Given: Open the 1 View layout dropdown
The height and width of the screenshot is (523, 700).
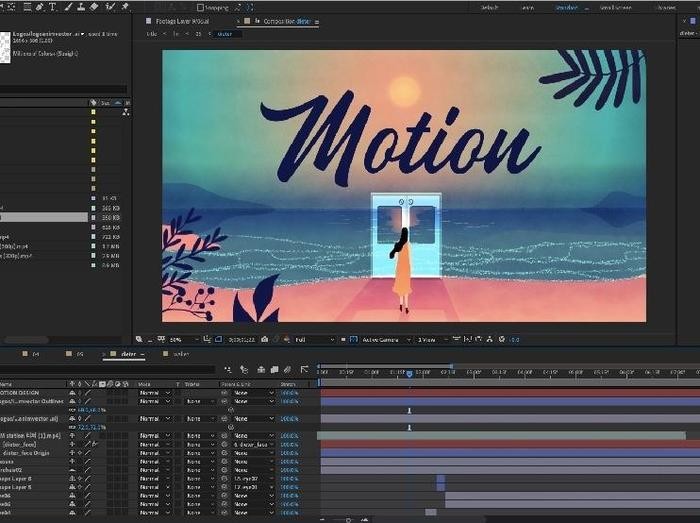Looking at the screenshot, I should pyautogui.click(x=432, y=340).
